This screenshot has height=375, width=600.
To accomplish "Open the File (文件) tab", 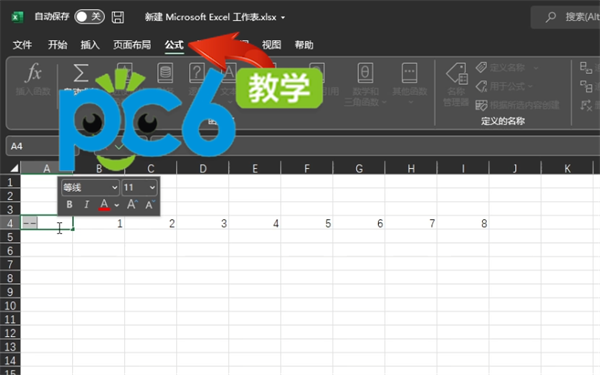I will point(22,45).
